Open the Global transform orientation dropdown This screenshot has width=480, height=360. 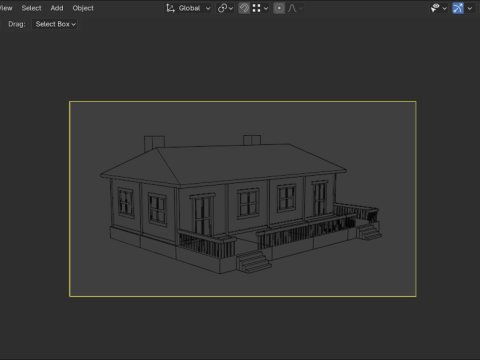click(188, 8)
